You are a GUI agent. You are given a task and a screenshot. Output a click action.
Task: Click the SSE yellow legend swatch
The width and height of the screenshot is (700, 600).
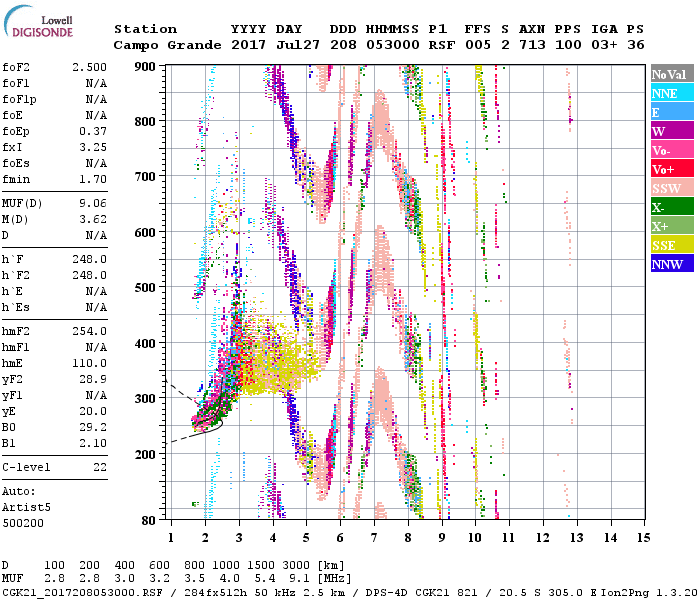coord(671,245)
